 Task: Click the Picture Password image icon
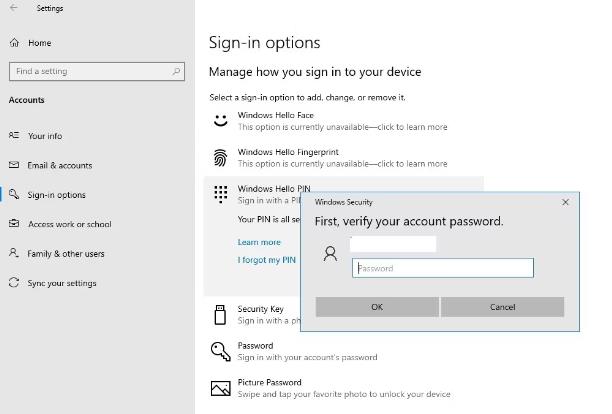coord(221,388)
